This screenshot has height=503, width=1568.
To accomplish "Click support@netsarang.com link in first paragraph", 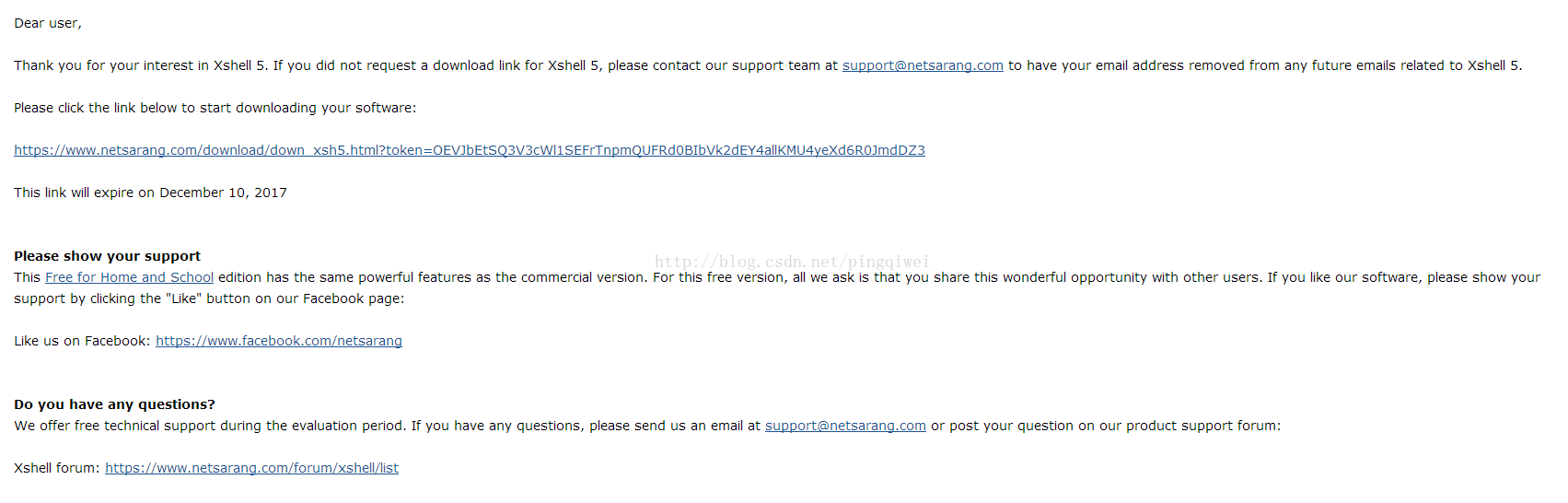I will tap(923, 65).
